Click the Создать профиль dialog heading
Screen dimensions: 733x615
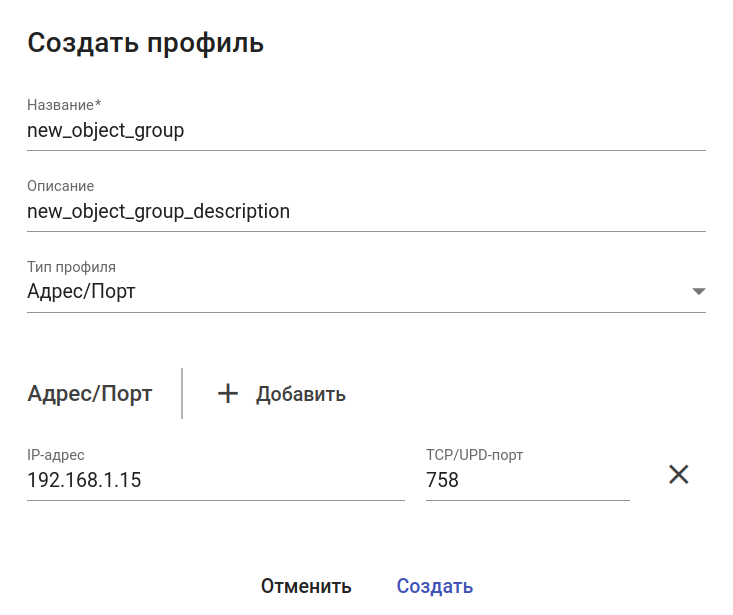[x=146, y=43]
